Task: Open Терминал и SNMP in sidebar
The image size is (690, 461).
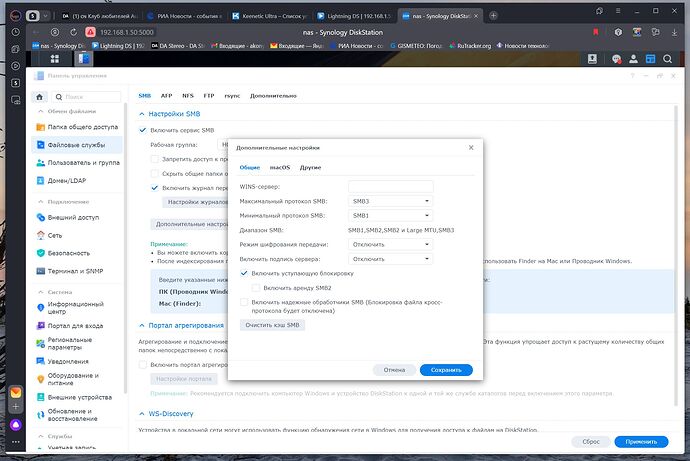Action: tap(77, 271)
